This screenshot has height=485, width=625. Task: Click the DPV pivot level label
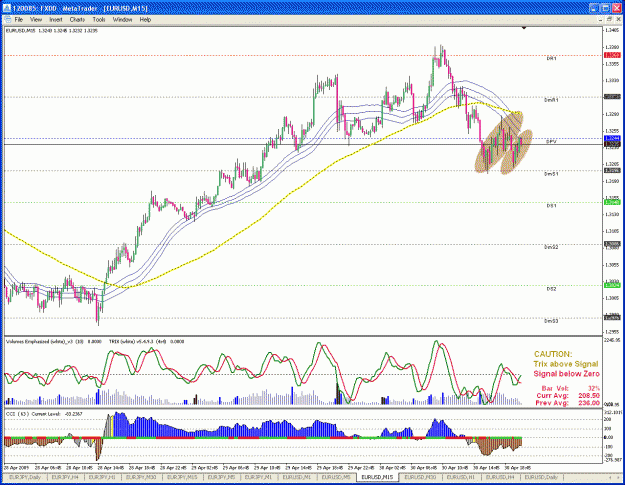551,141
